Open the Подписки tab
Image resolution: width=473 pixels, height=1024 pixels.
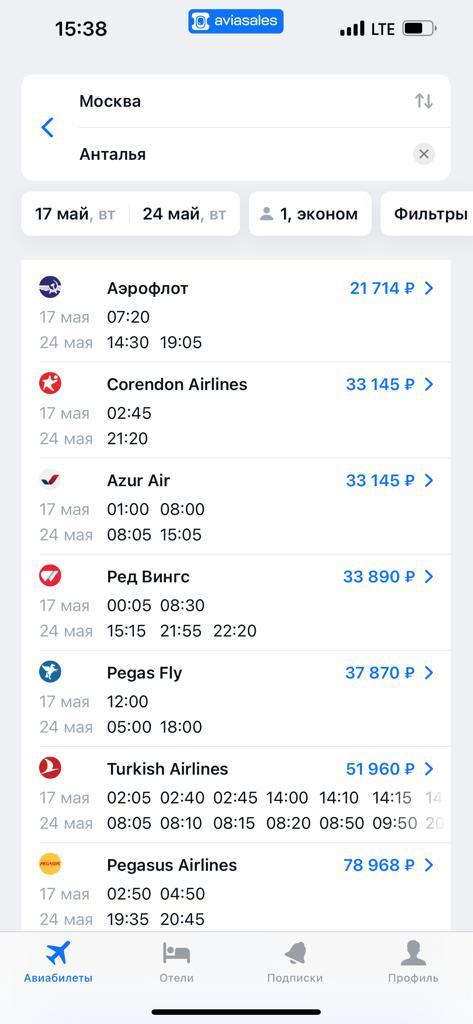[x=295, y=961]
